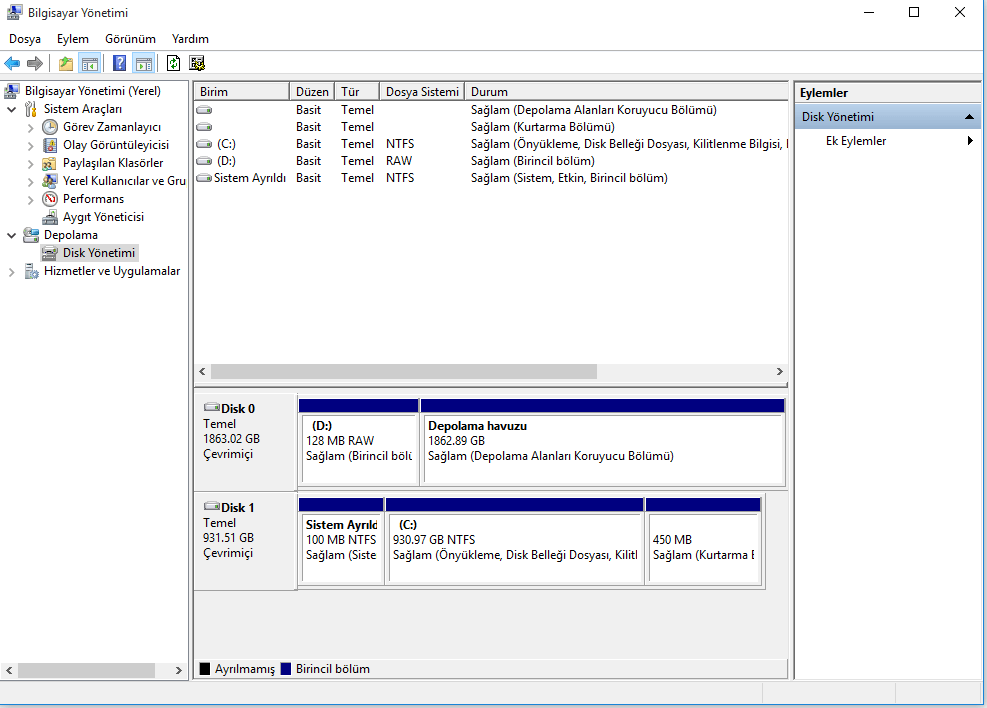Toggle the Show/Hide Console Tree icon

89,63
